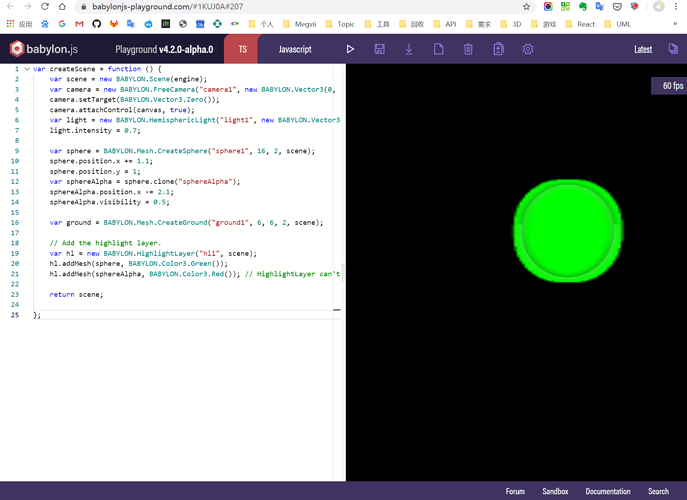
Task: Run the scene with the Play icon
Action: tap(350, 49)
